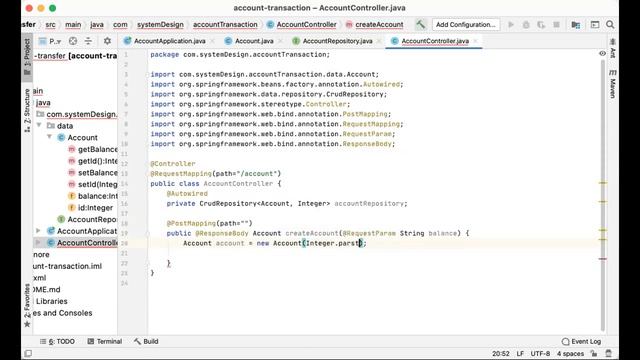Click the lock read-only icon in status bar
640x360 pixels.
tap(594, 353)
